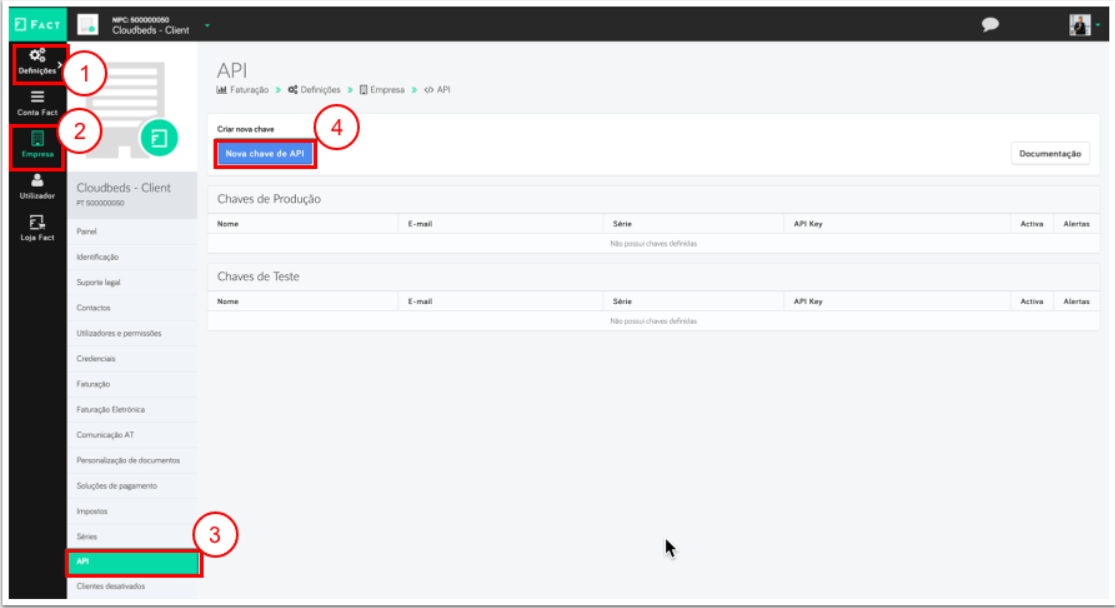Go to Painel in company menu

87,231
